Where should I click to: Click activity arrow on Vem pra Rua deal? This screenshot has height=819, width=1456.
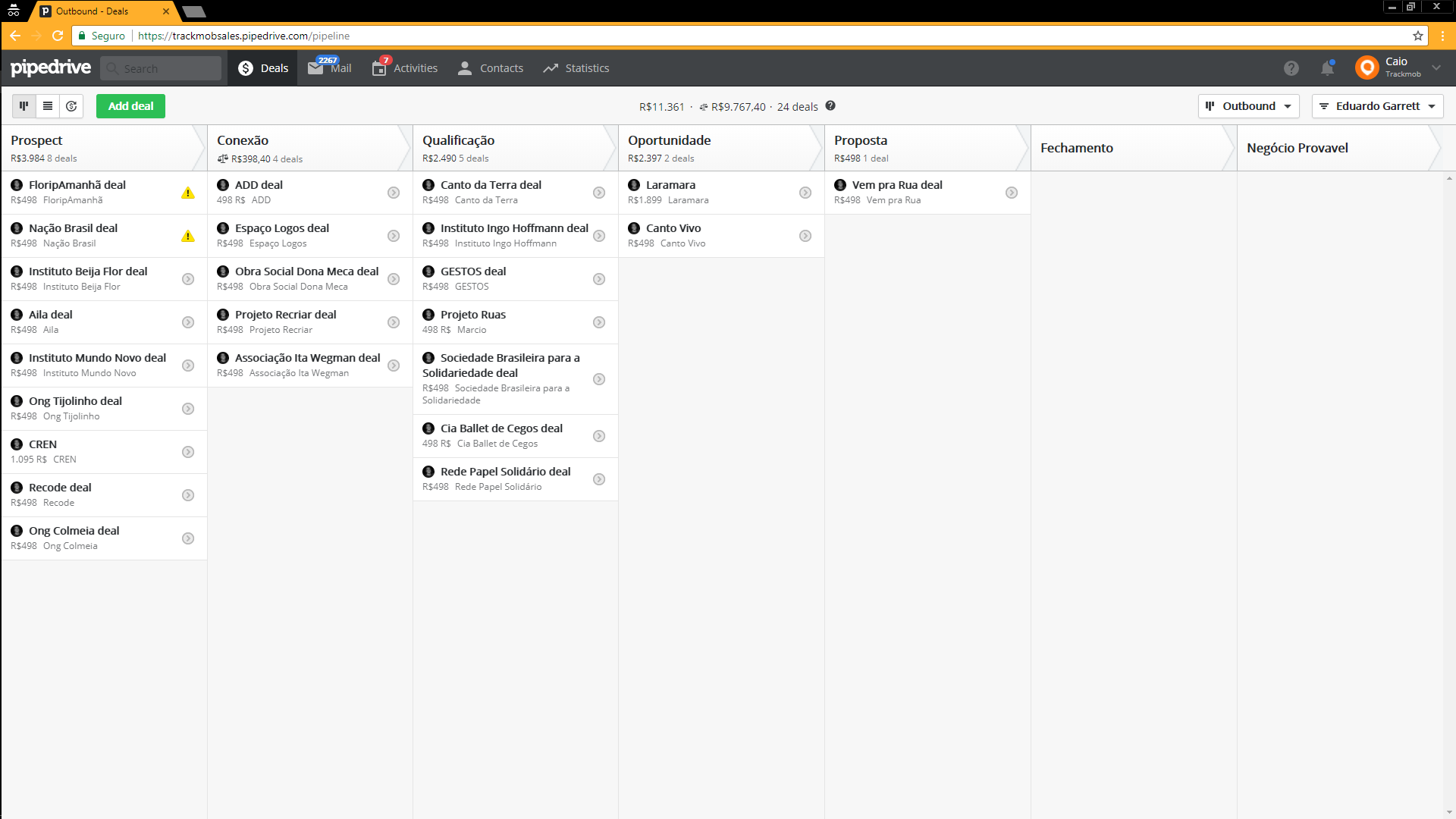tap(1012, 193)
